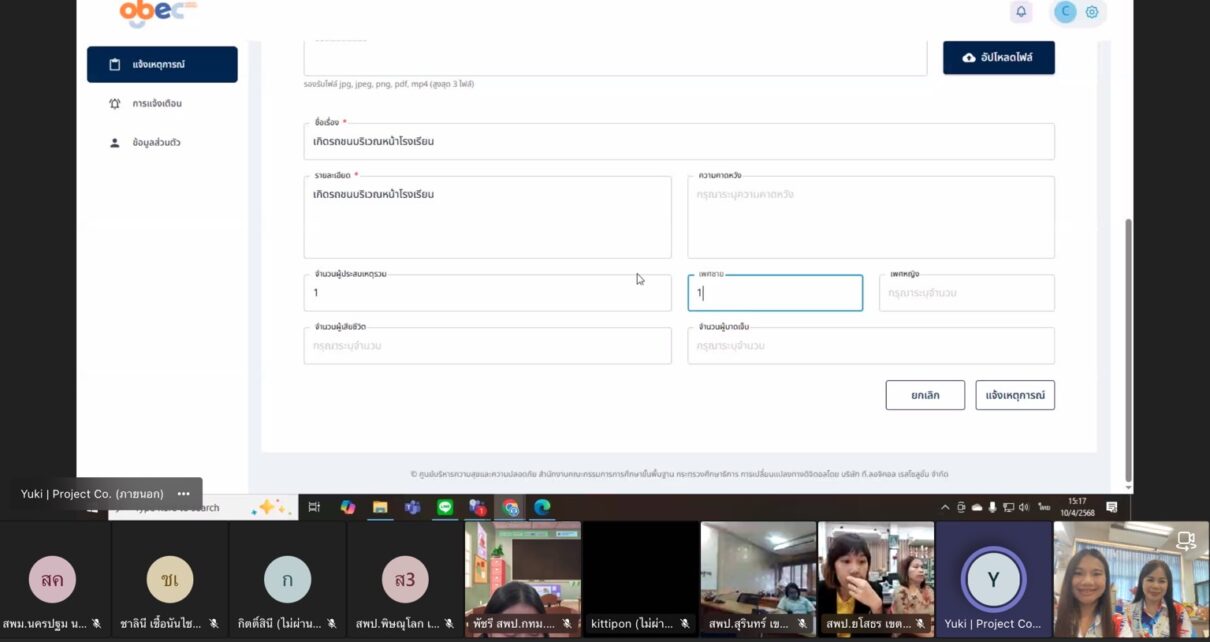Open Google Chrome from the taskbar

click(510, 507)
